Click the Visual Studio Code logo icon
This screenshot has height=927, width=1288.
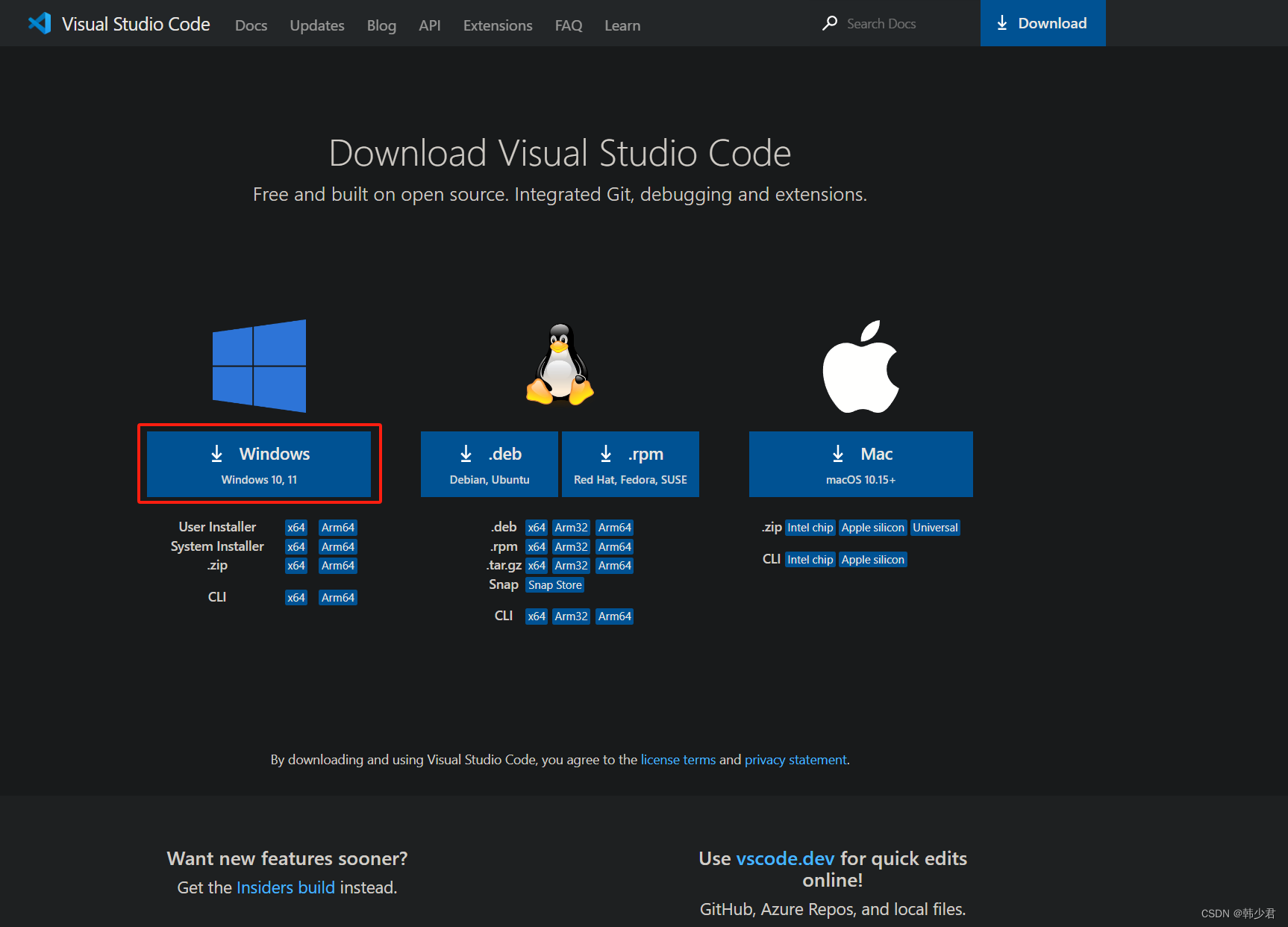click(40, 23)
